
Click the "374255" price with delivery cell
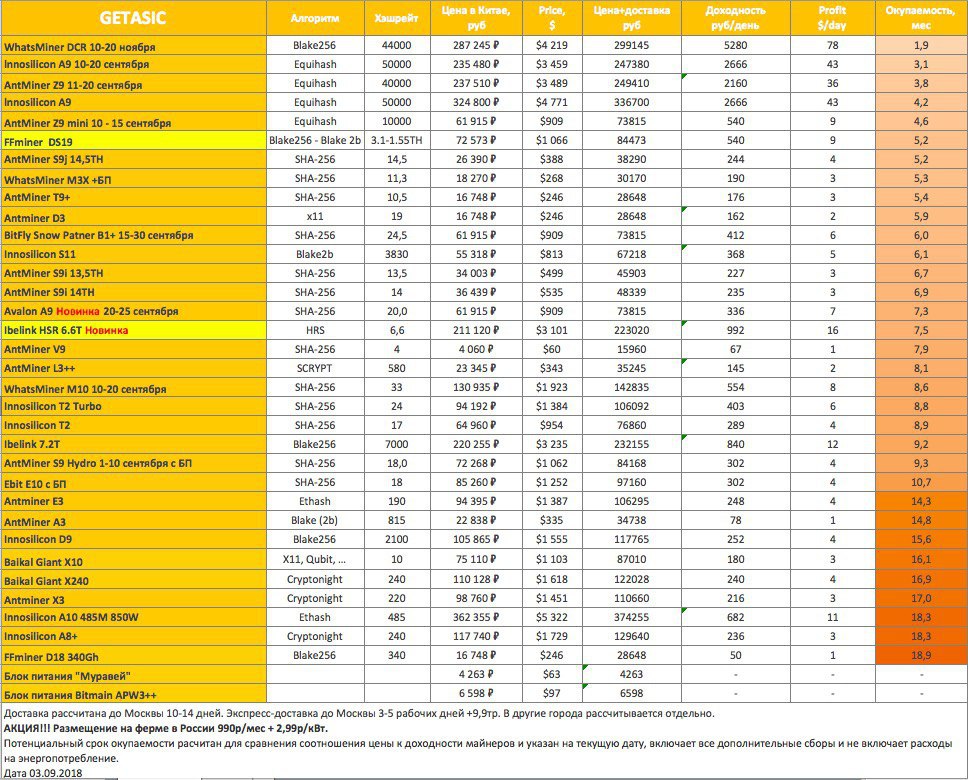tap(632, 618)
